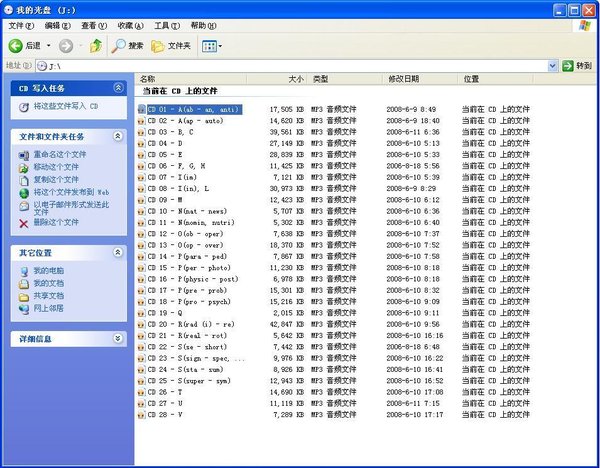Image resolution: width=600 pixels, height=468 pixels.
Task: Click rename this file (重命名这个文件) link
Action: click(x=60, y=155)
